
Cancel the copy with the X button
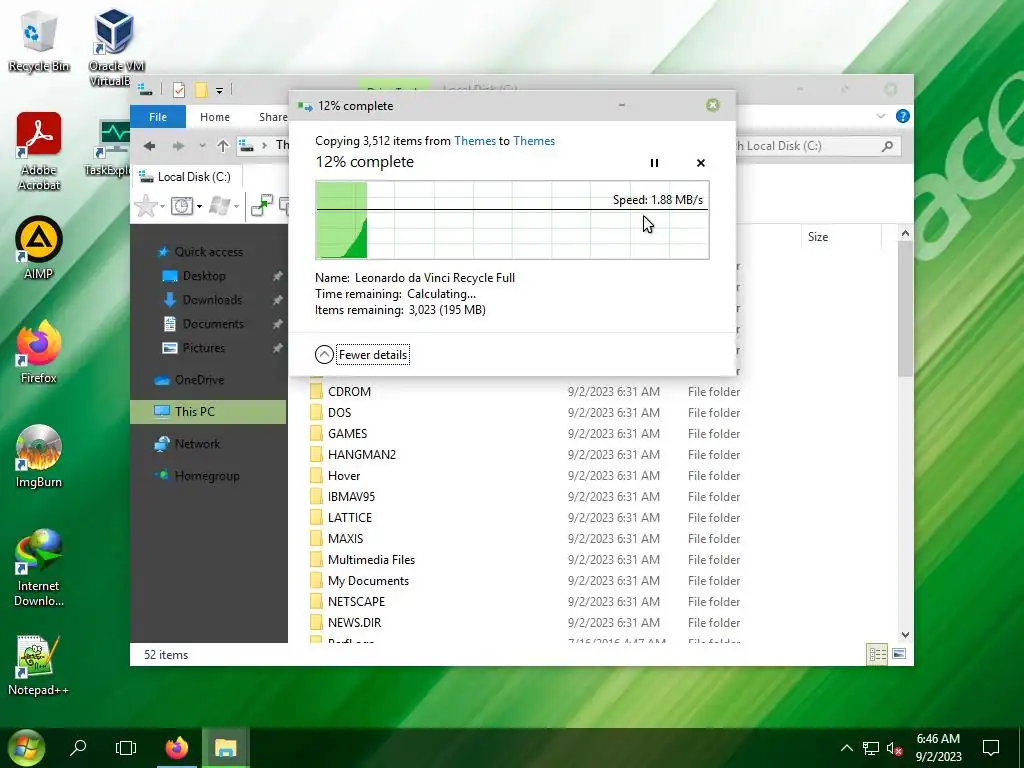click(x=701, y=163)
